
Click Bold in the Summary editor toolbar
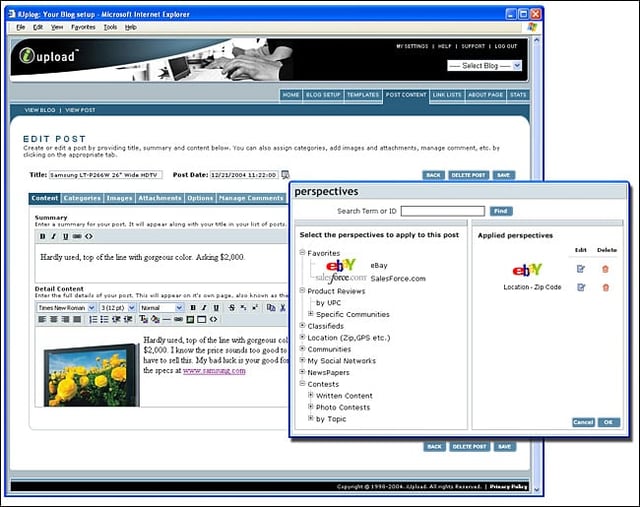42,236
